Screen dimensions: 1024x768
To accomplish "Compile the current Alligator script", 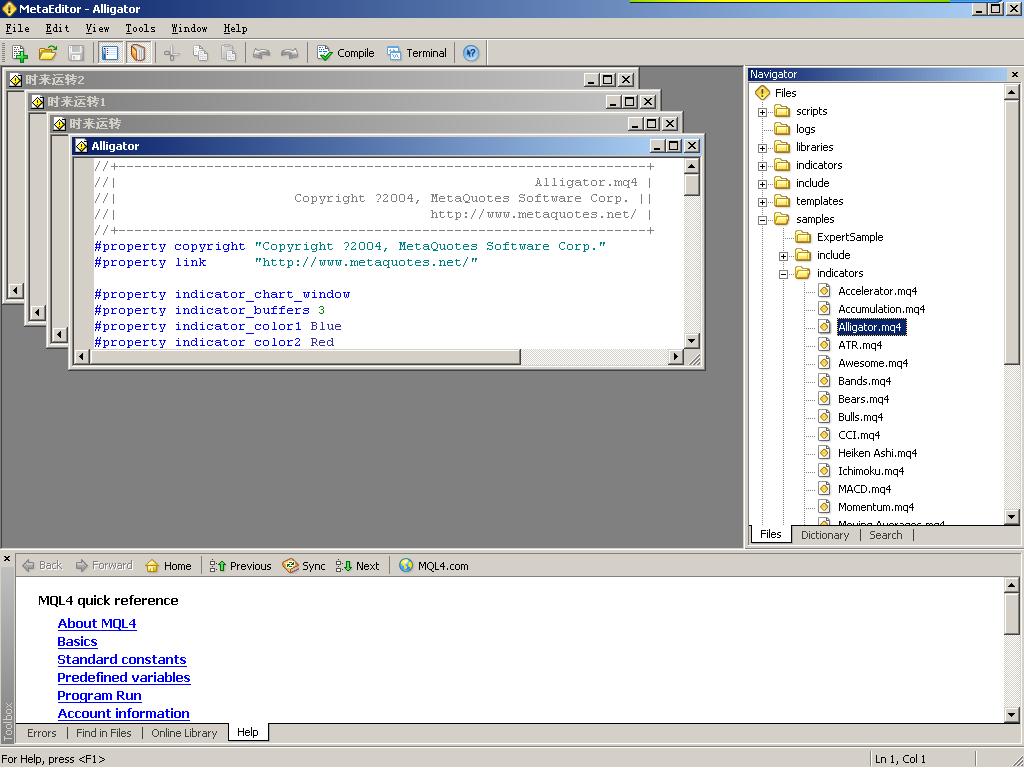I will [345, 53].
